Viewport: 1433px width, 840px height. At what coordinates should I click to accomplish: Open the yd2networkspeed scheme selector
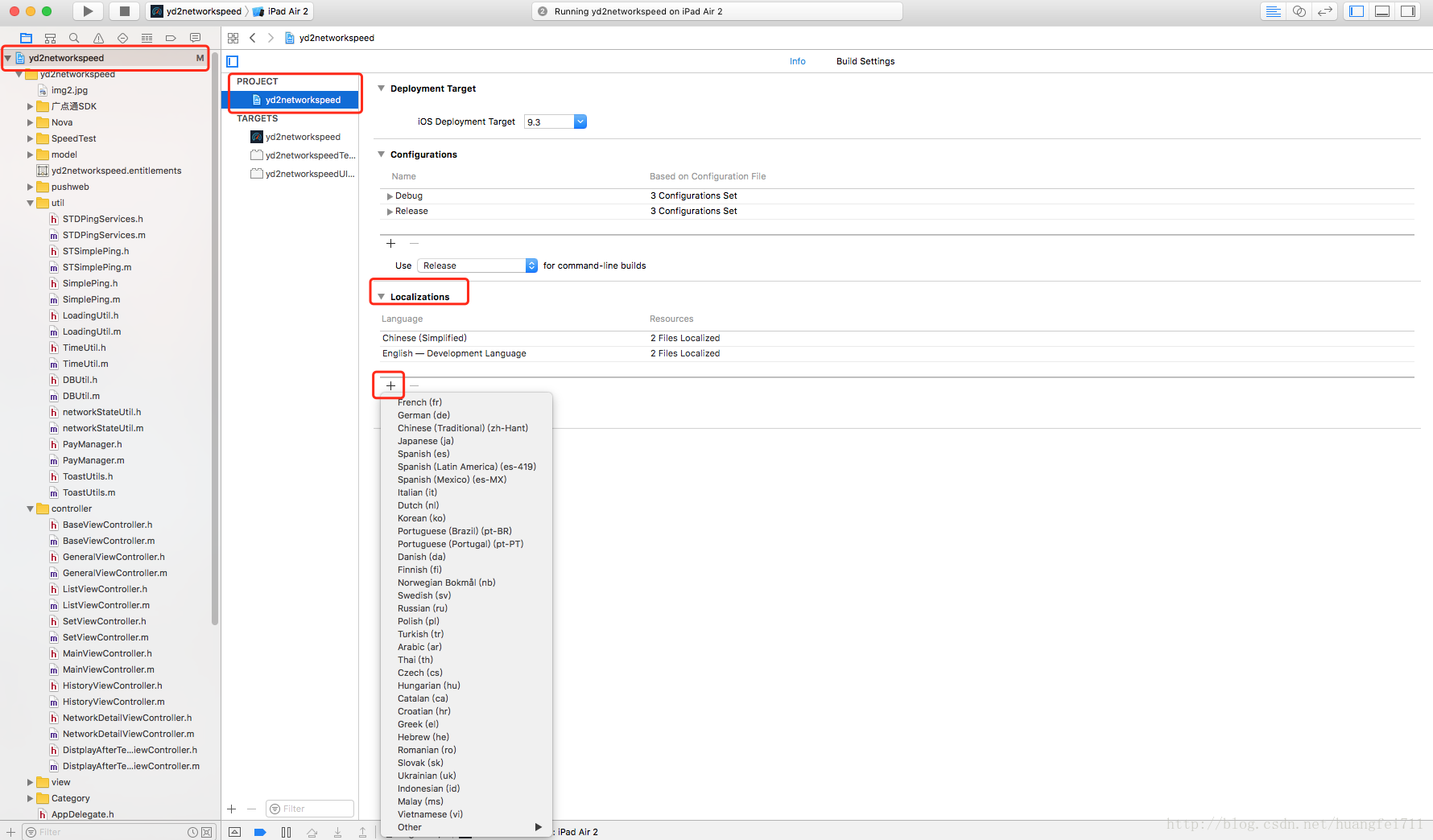196,11
